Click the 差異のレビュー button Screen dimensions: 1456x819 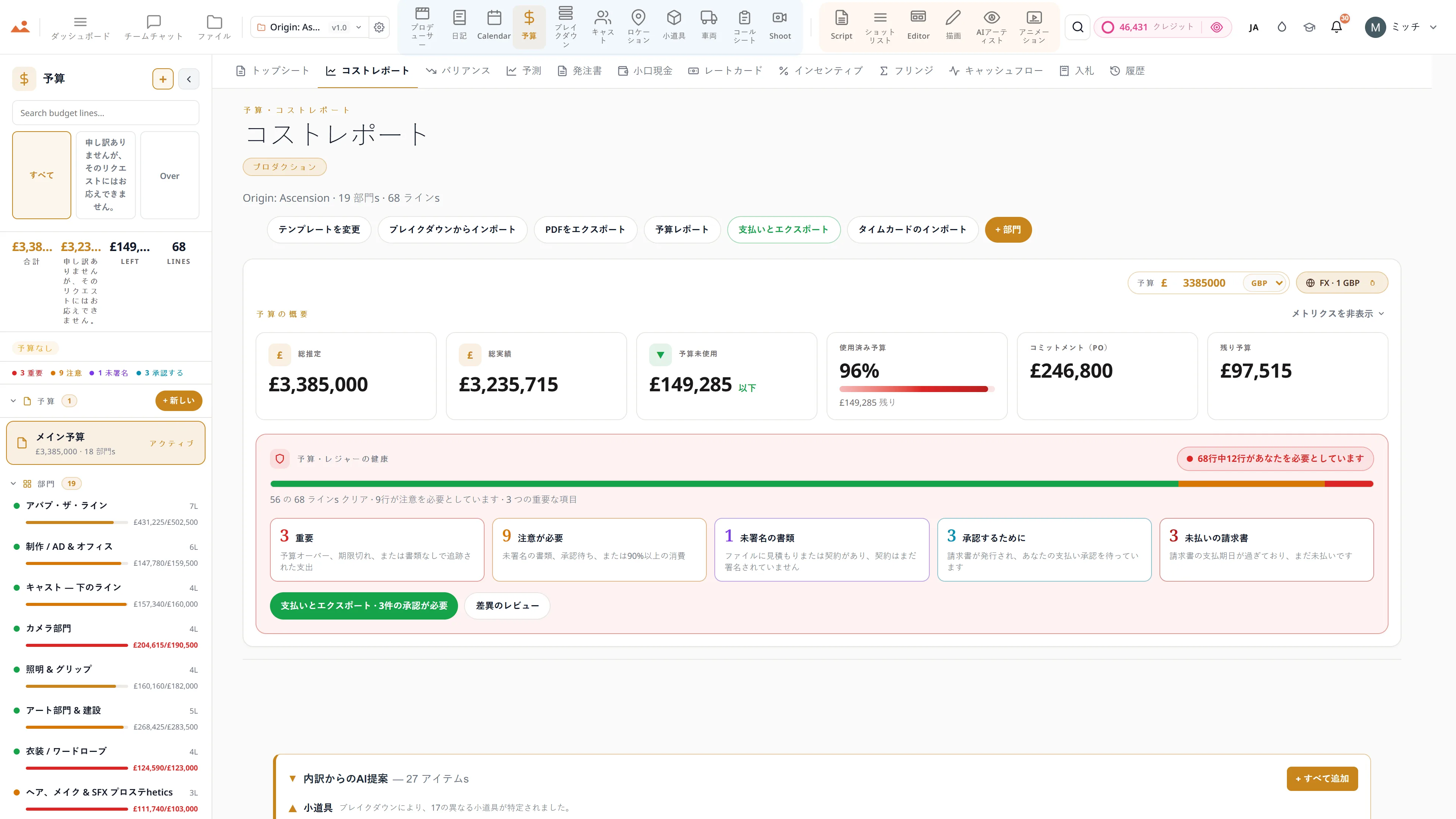pyautogui.click(x=507, y=606)
